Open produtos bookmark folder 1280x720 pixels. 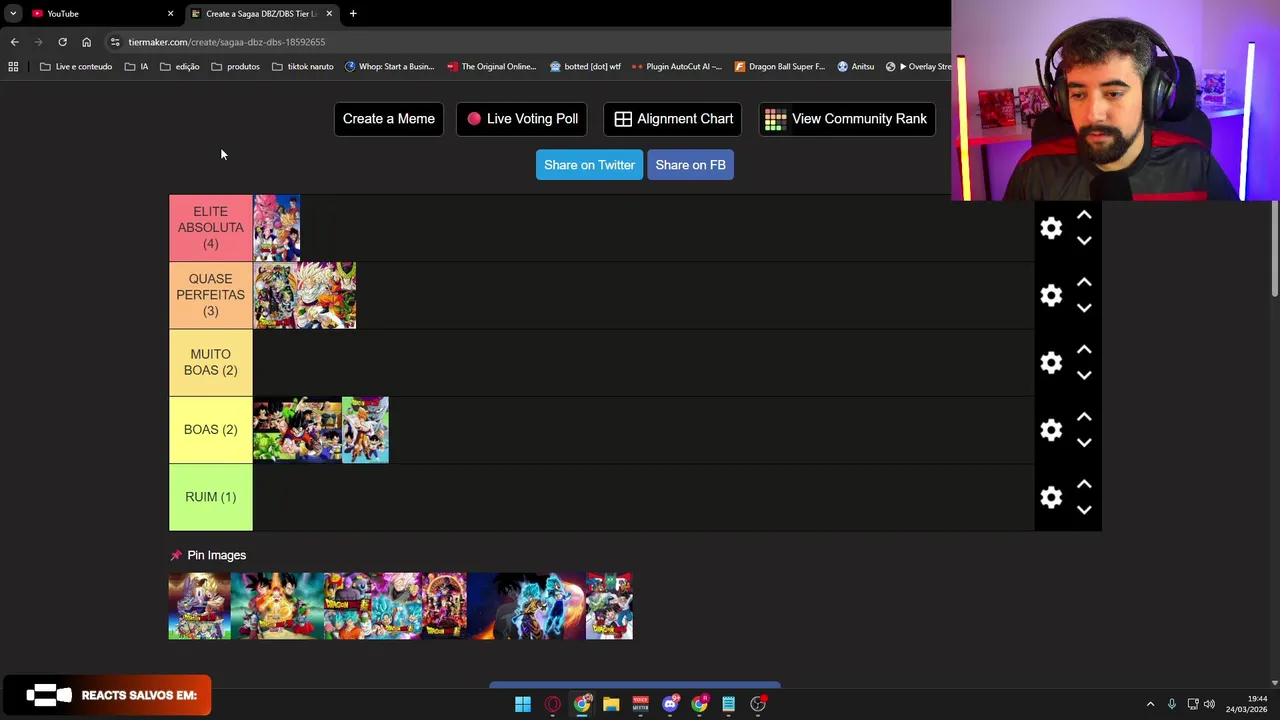[x=236, y=67]
